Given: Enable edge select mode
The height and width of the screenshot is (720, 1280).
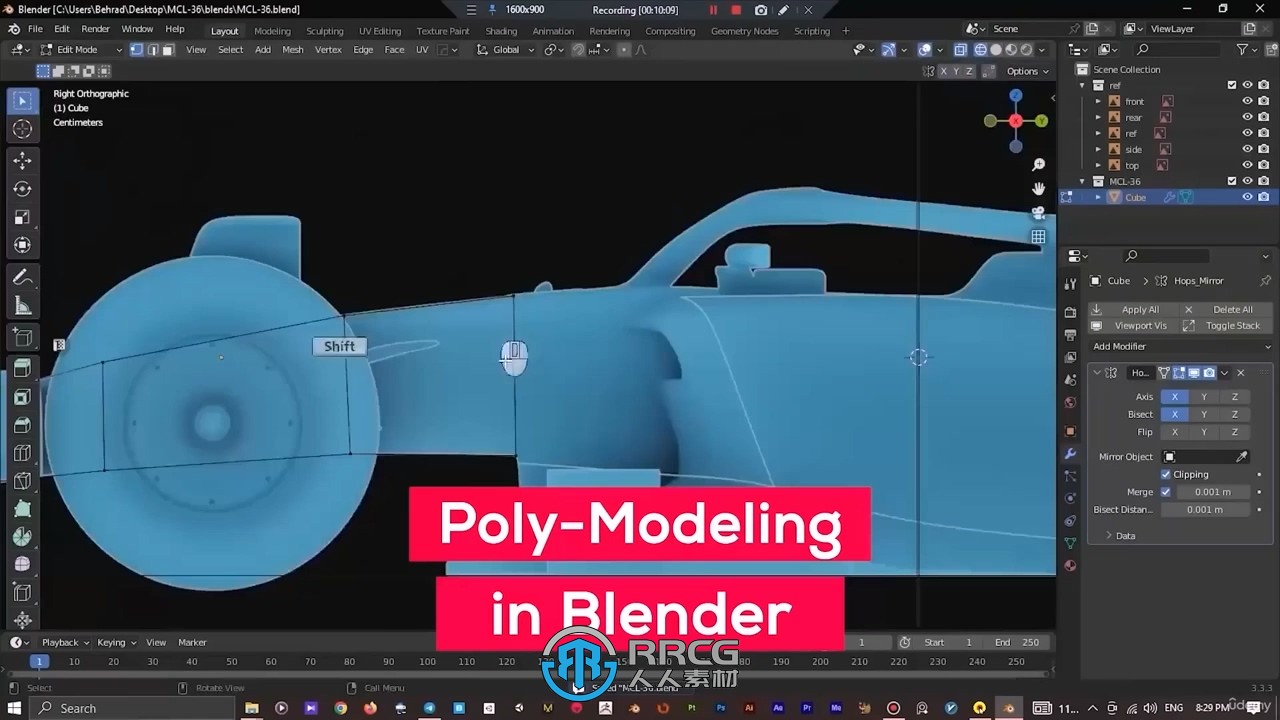Looking at the screenshot, I should 153,49.
